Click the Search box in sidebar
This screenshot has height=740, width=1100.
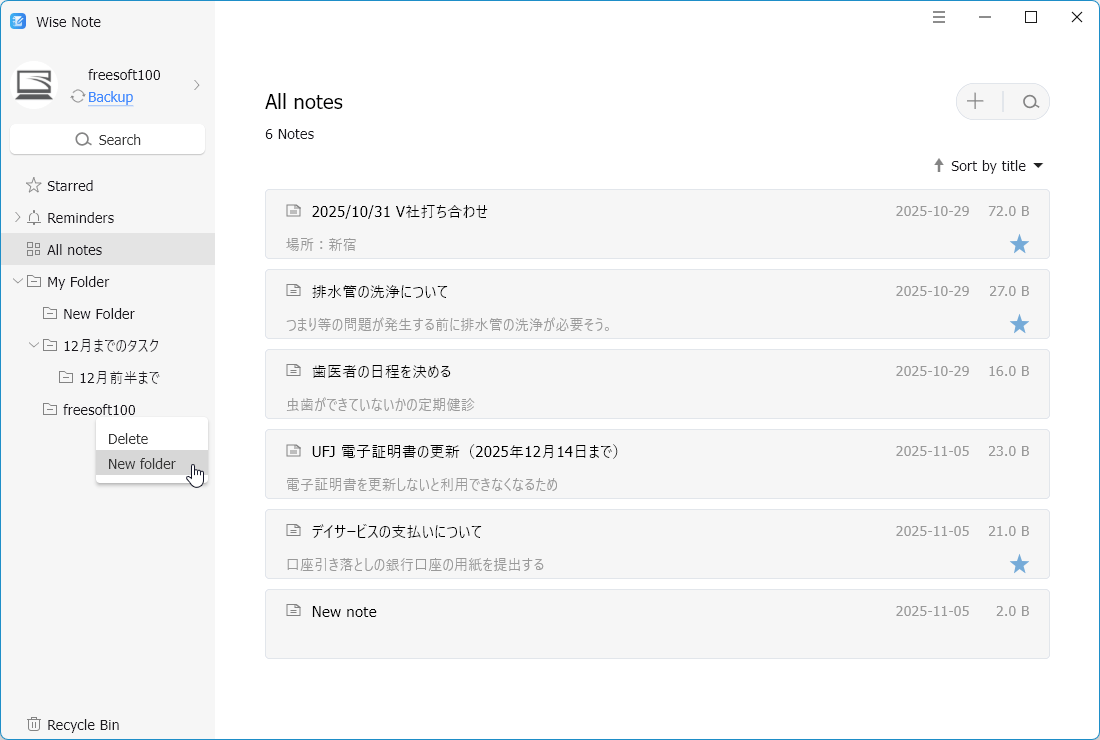pos(107,140)
